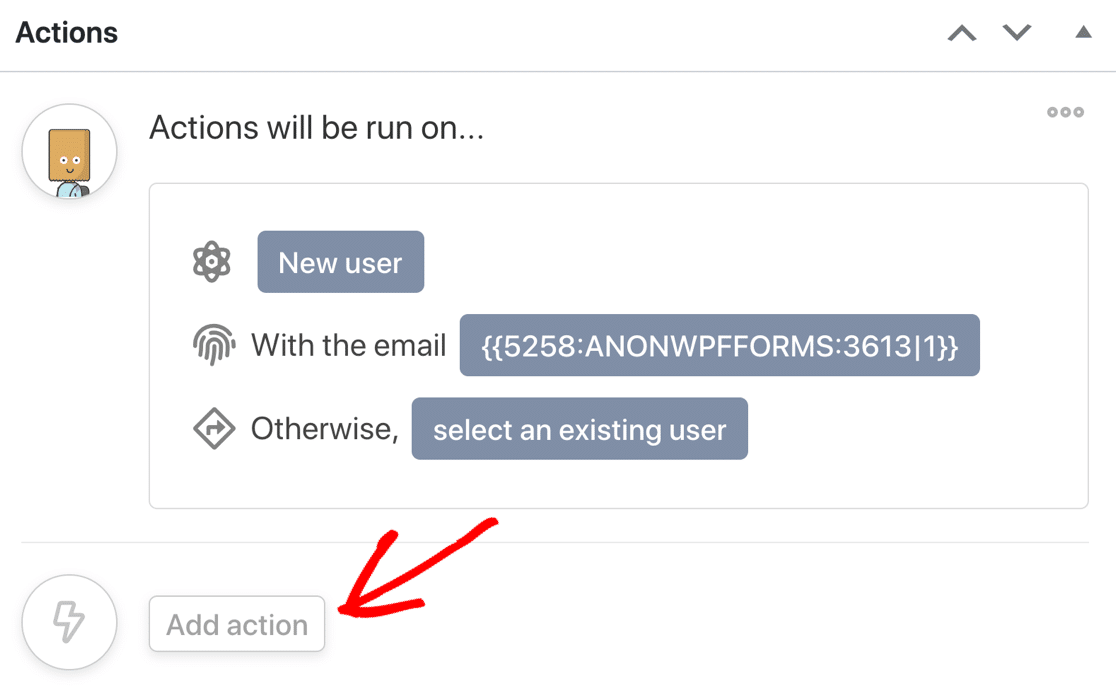Click the 'With the email' label
This screenshot has height=696, width=1116.
[x=348, y=346]
